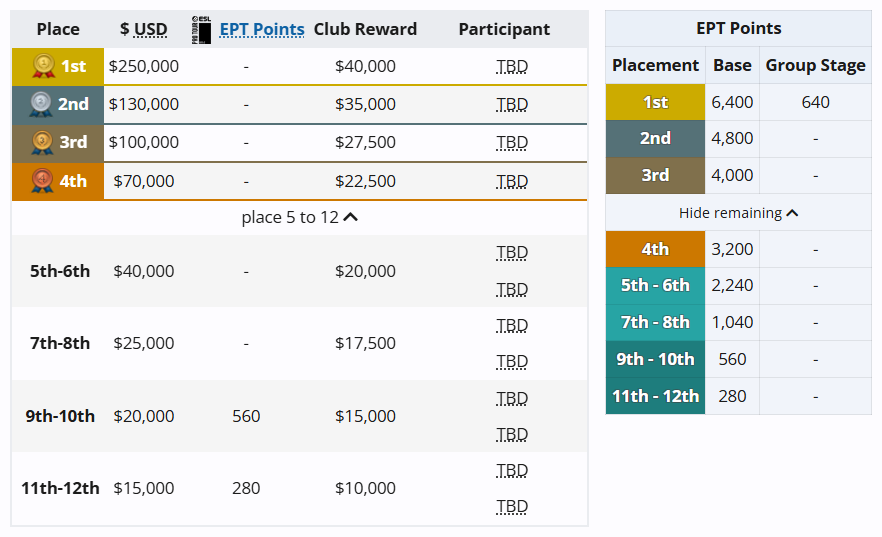
Task: Click the 11th - 12th placement cell
Action: (x=655, y=396)
